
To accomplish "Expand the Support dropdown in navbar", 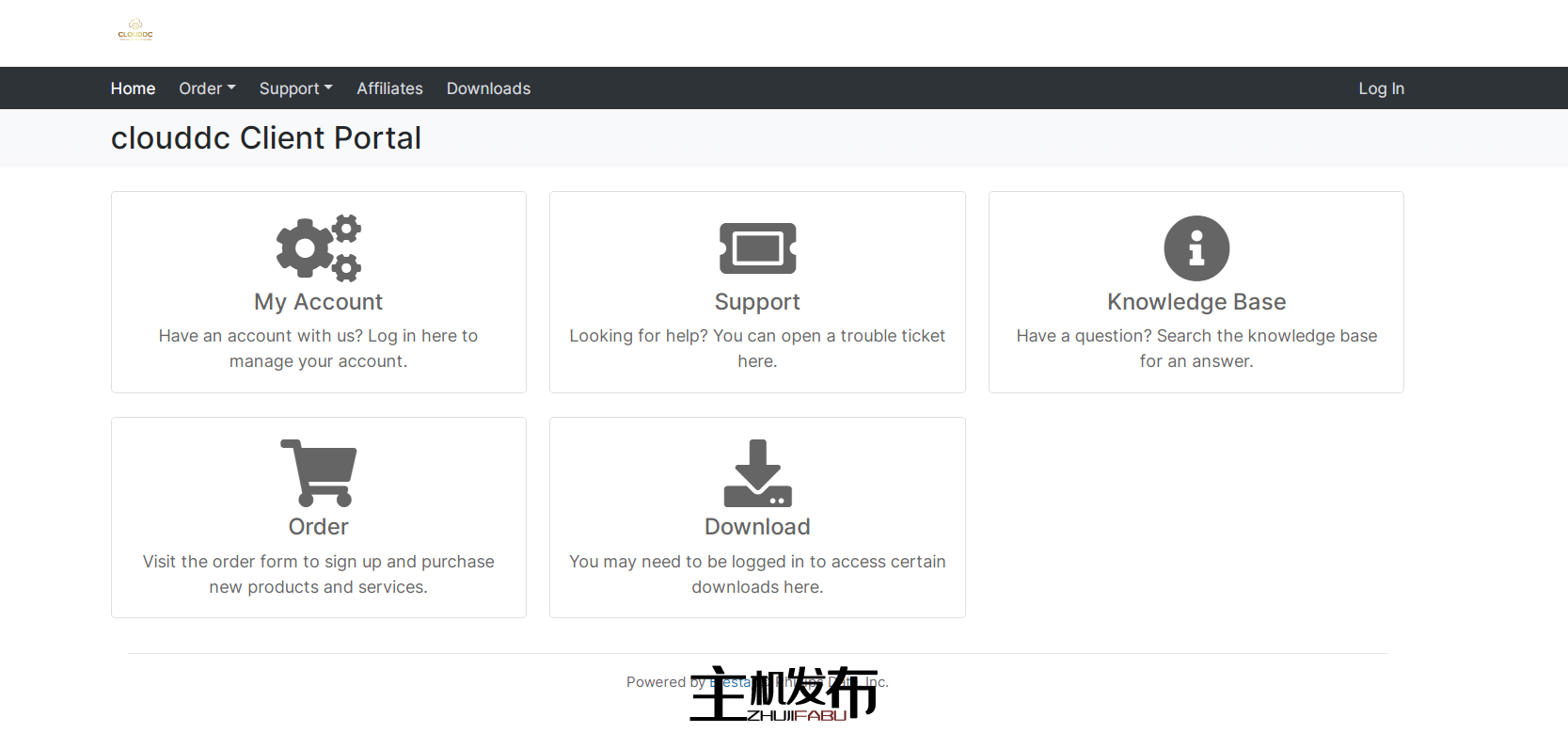I will pos(295,88).
